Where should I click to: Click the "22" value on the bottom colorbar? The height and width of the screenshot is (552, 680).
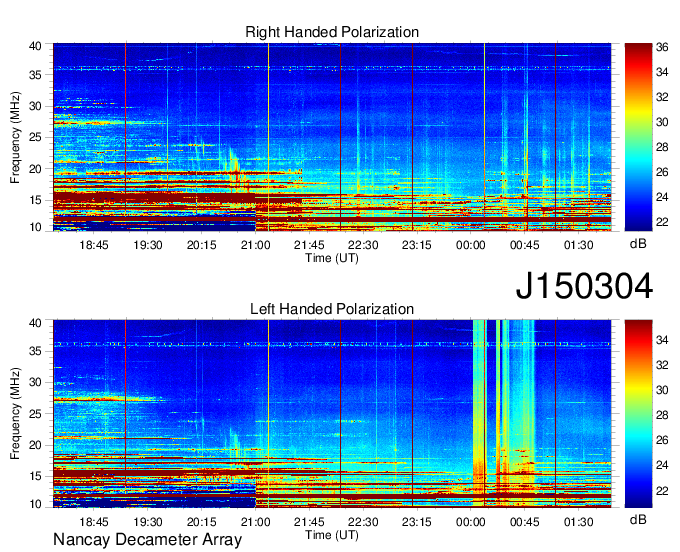click(x=662, y=490)
